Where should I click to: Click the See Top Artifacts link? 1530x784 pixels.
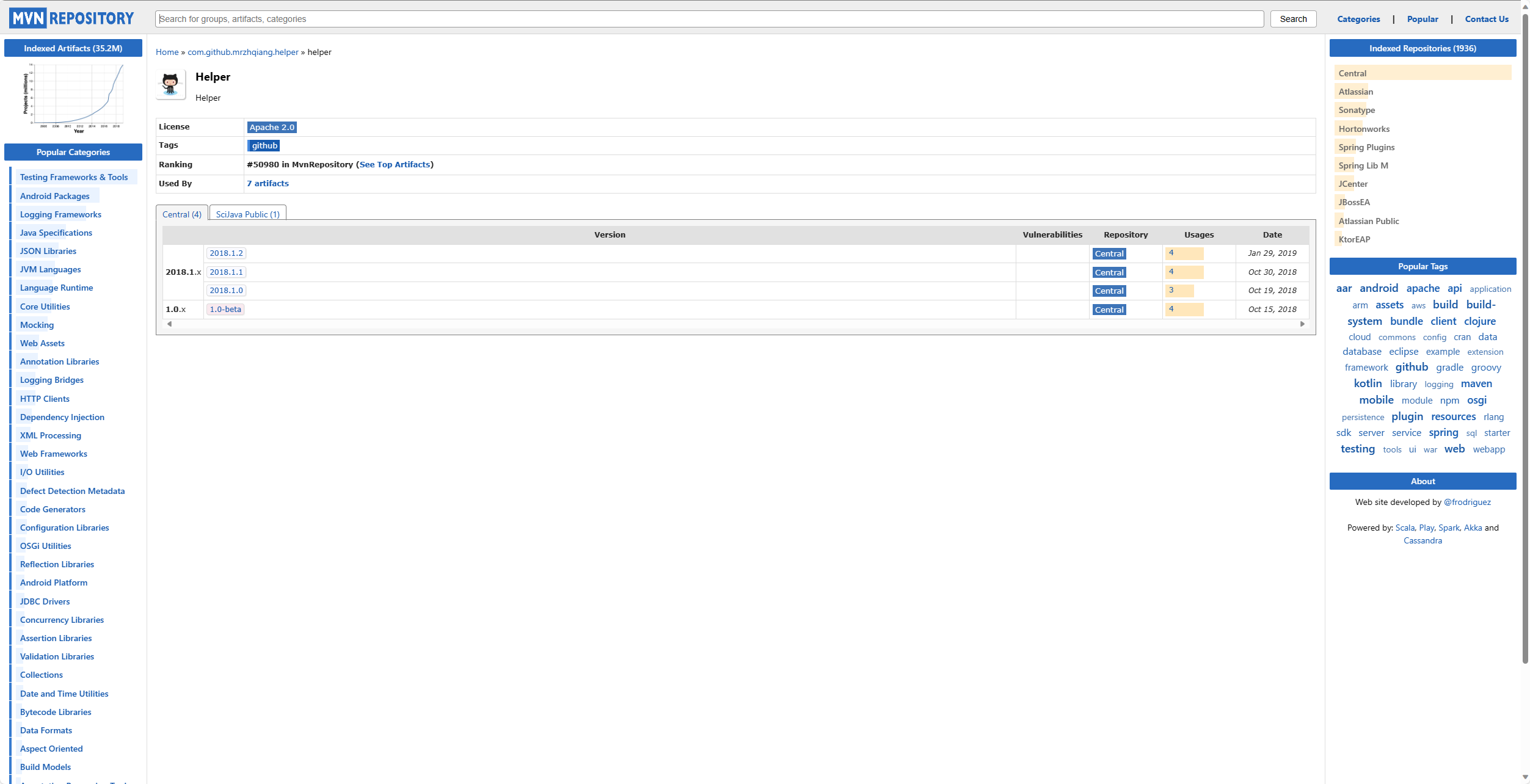tap(394, 164)
